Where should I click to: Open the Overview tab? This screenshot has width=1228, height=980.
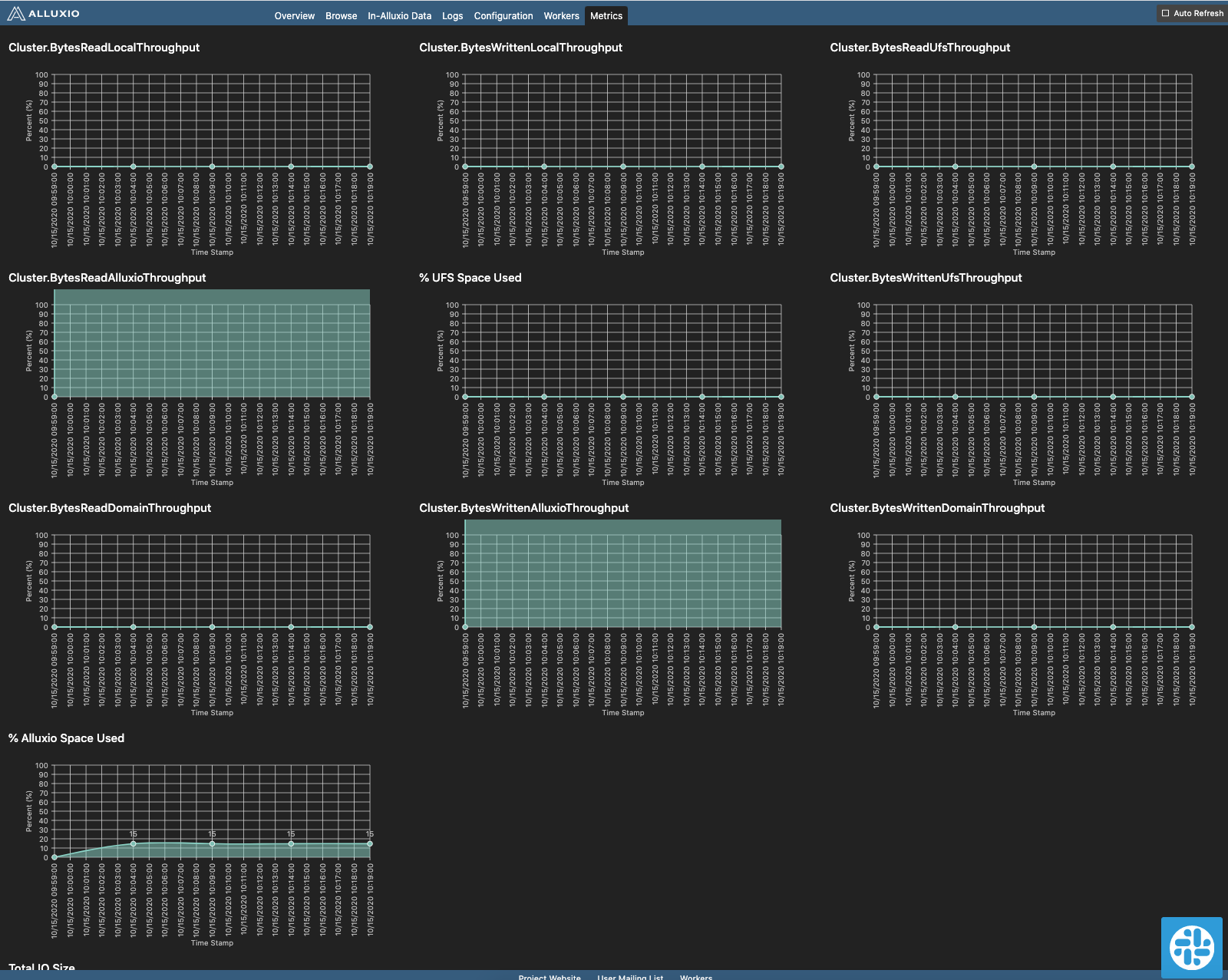(x=294, y=16)
